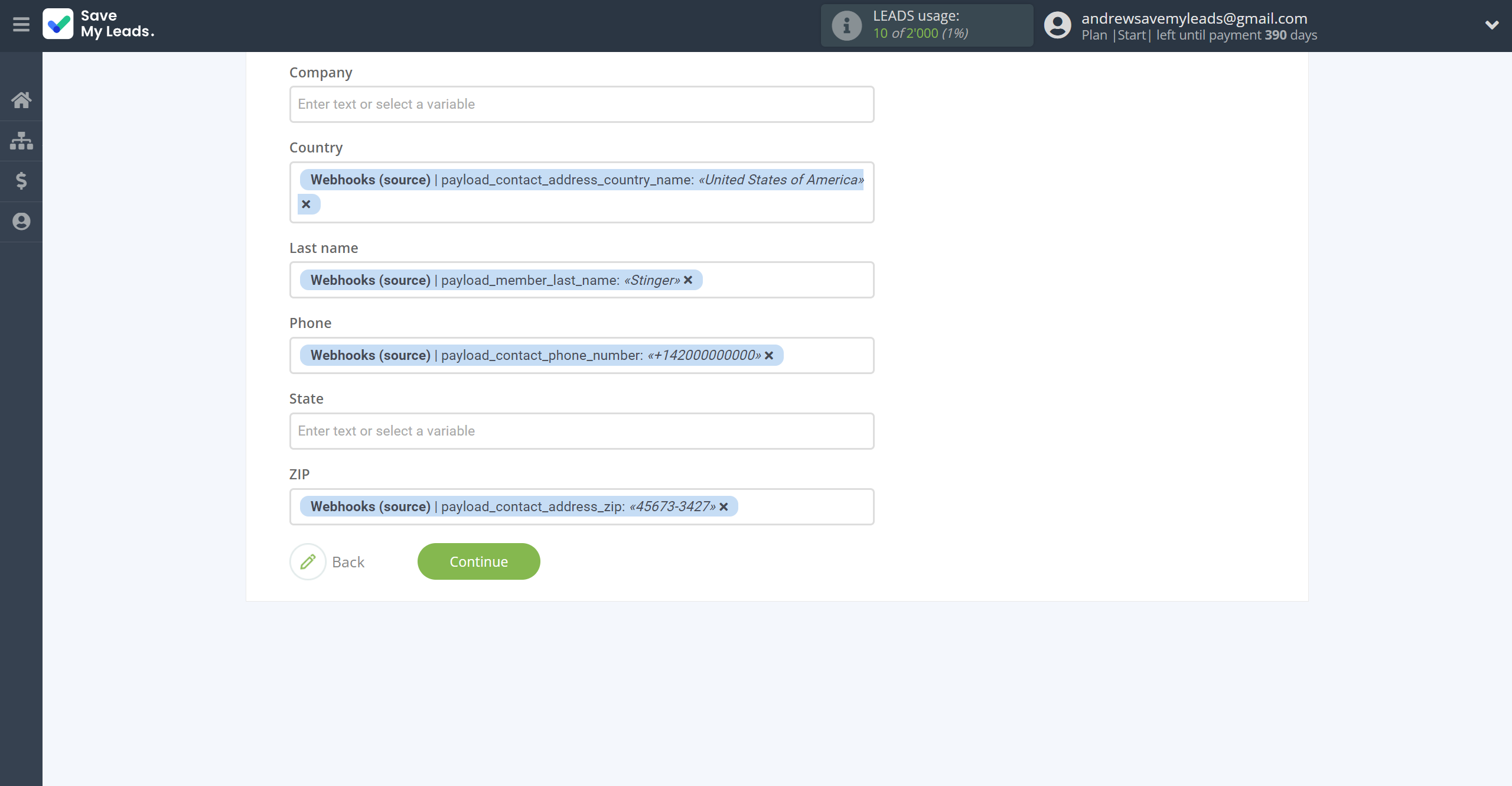Expand the account dropdown chevron
The width and height of the screenshot is (1512, 786).
(1492, 25)
